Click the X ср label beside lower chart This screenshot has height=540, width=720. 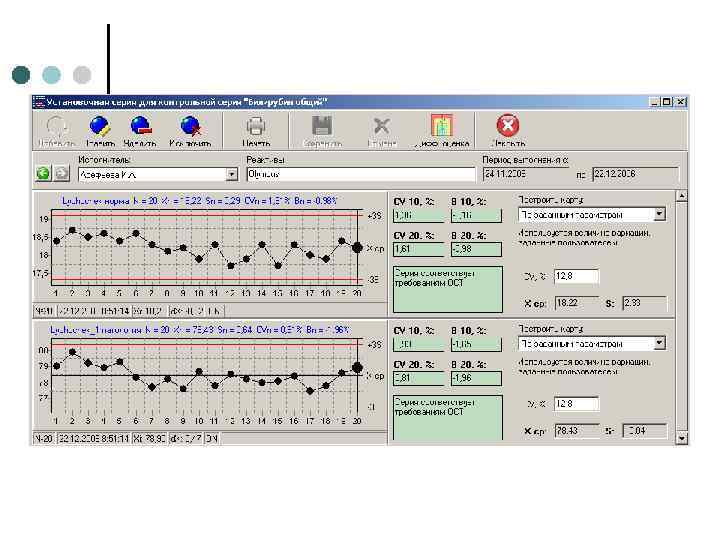coord(375,376)
